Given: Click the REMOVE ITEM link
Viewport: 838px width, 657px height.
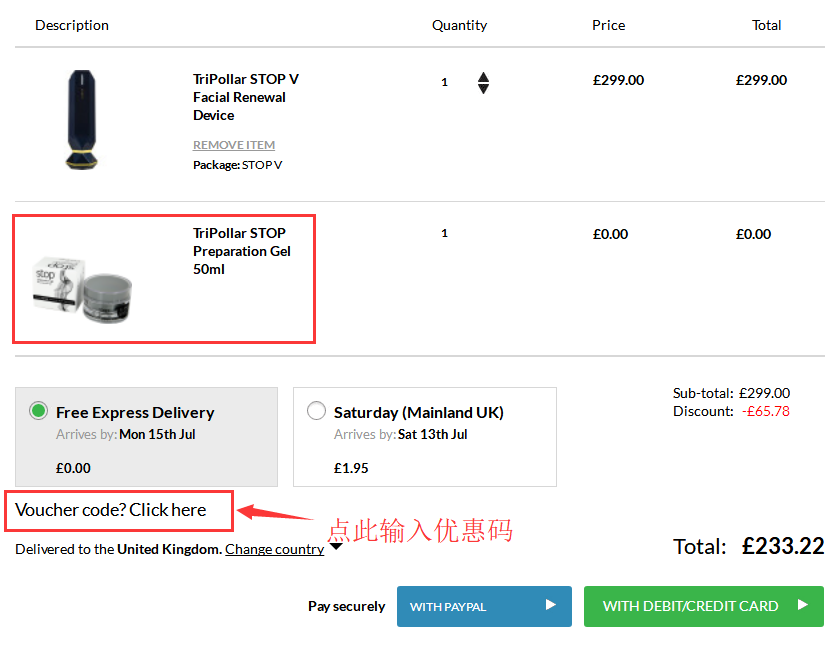Looking at the screenshot, I should 234,145.
